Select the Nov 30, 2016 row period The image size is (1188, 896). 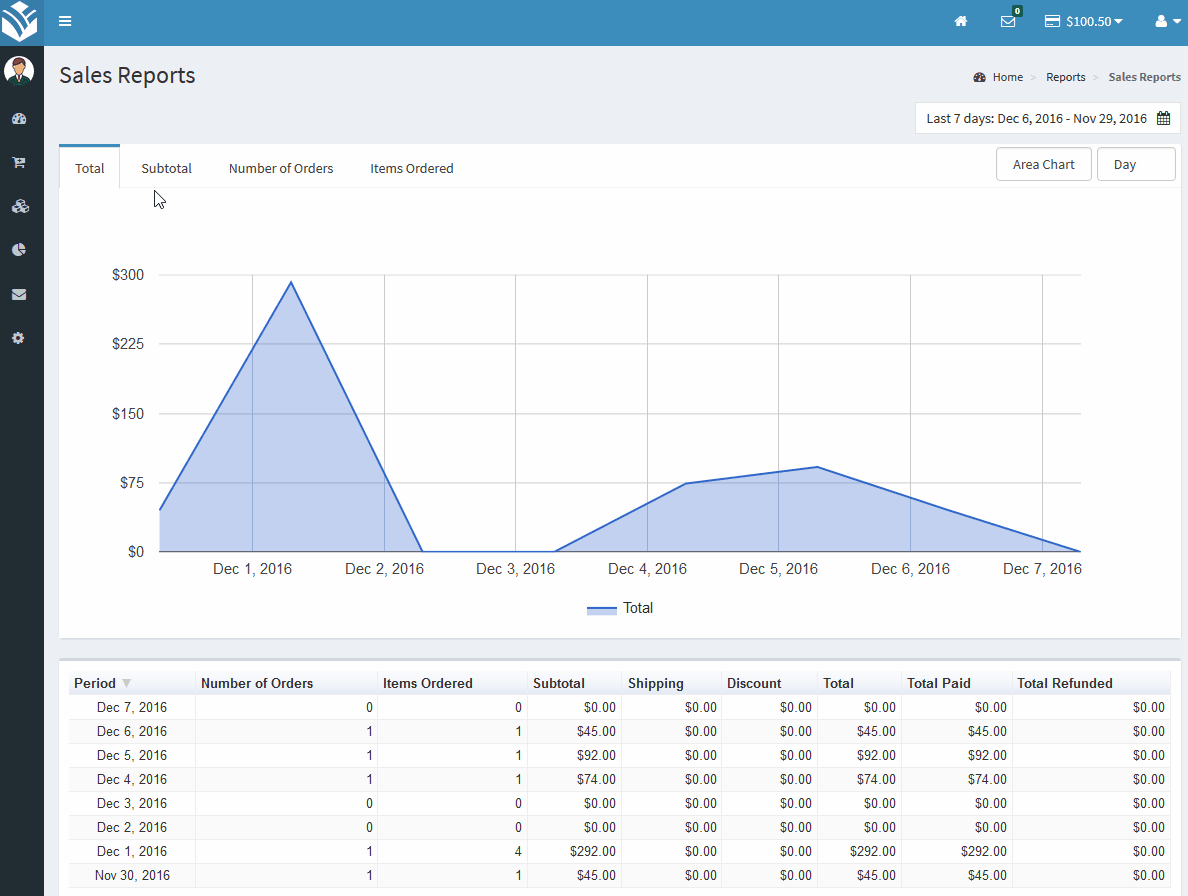pyautogui.click(x=132, y=876)
